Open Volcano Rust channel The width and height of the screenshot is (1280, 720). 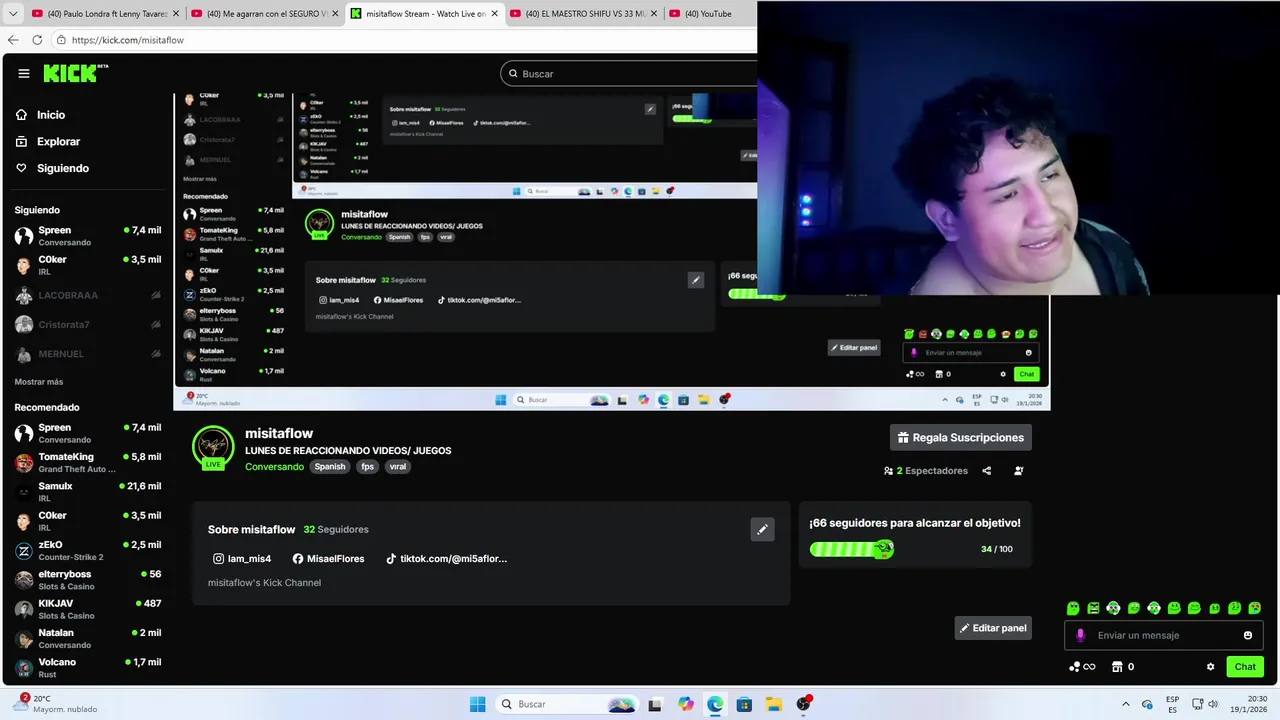[88, 667]
